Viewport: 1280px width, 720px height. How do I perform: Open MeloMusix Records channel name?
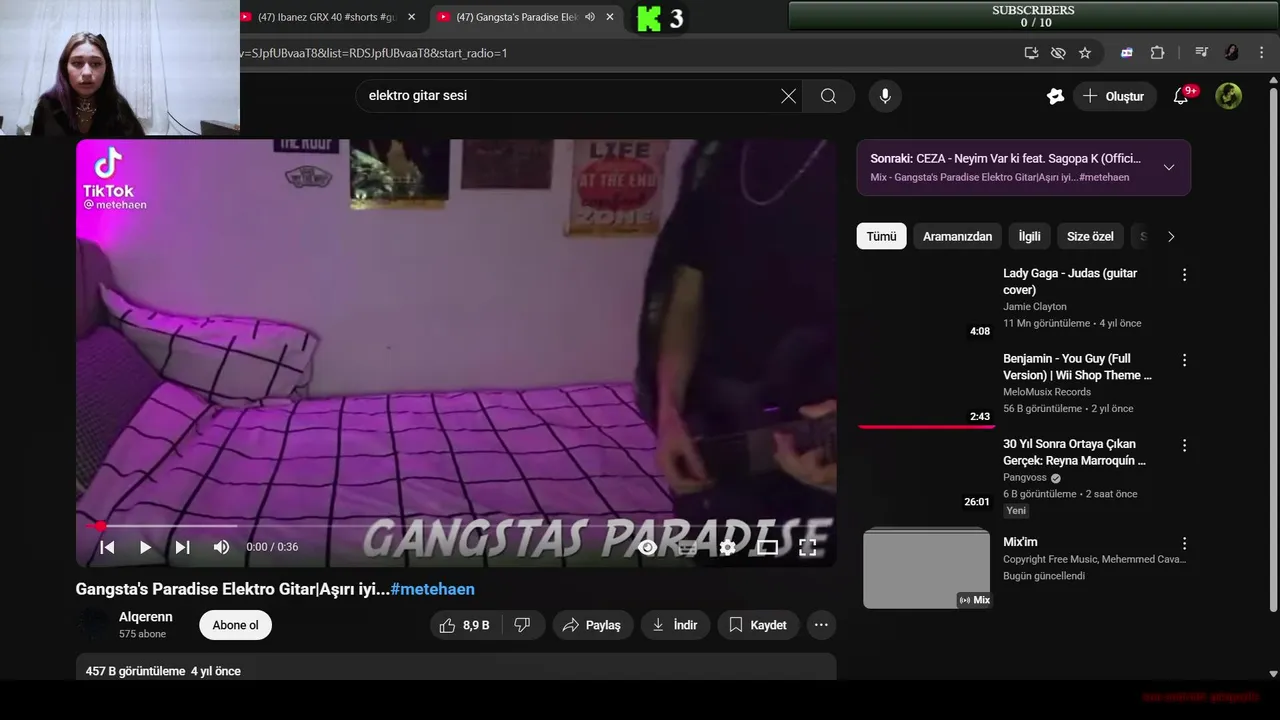[x=1046, y=392]
